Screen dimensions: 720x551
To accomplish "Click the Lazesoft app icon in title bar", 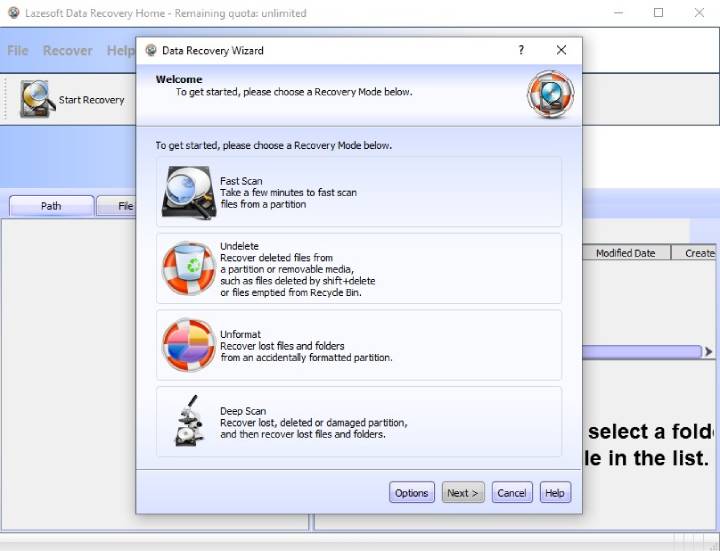I will click(x=14, y=13).
